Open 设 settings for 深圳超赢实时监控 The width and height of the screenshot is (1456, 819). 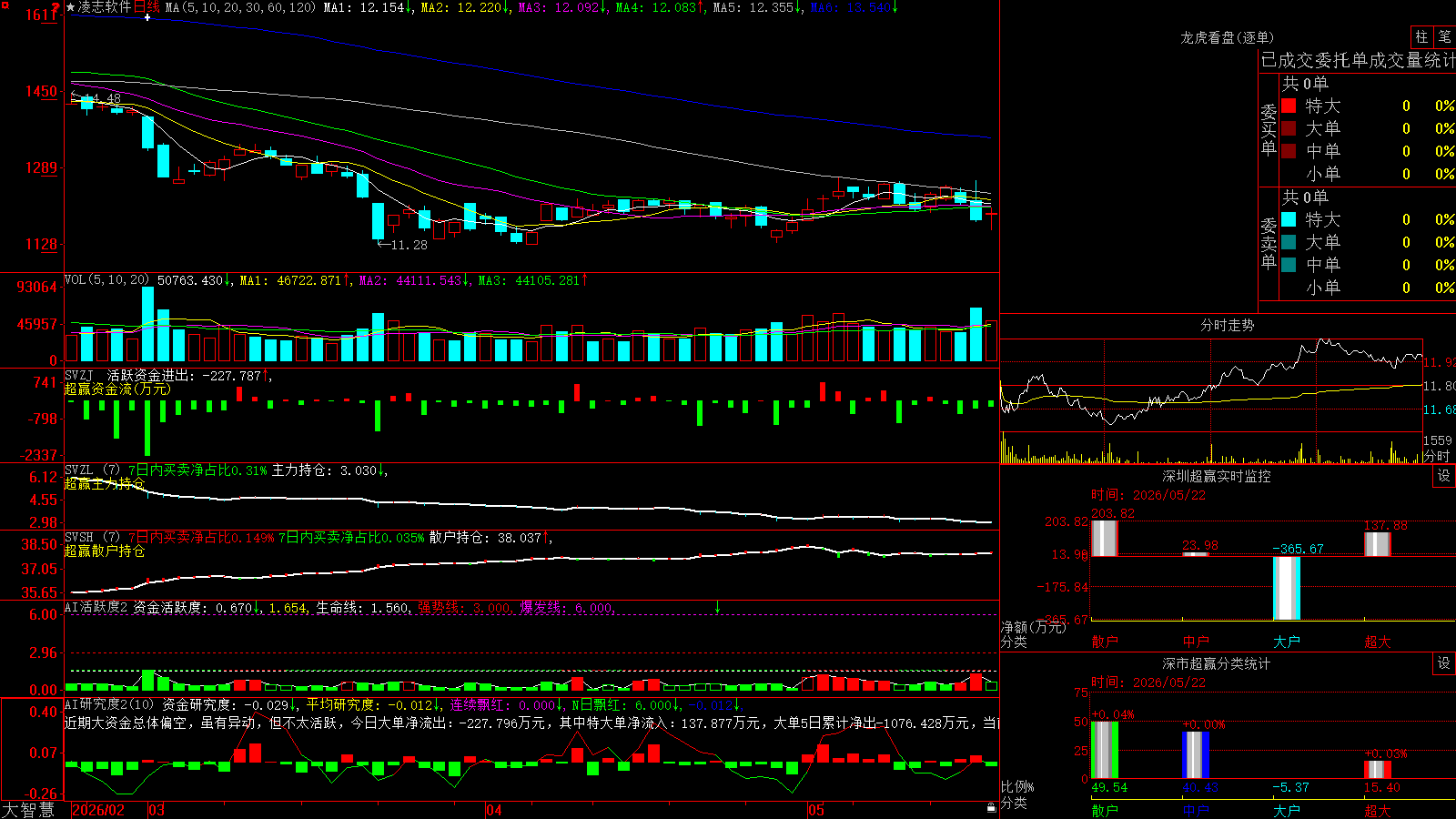[1444, 476]
